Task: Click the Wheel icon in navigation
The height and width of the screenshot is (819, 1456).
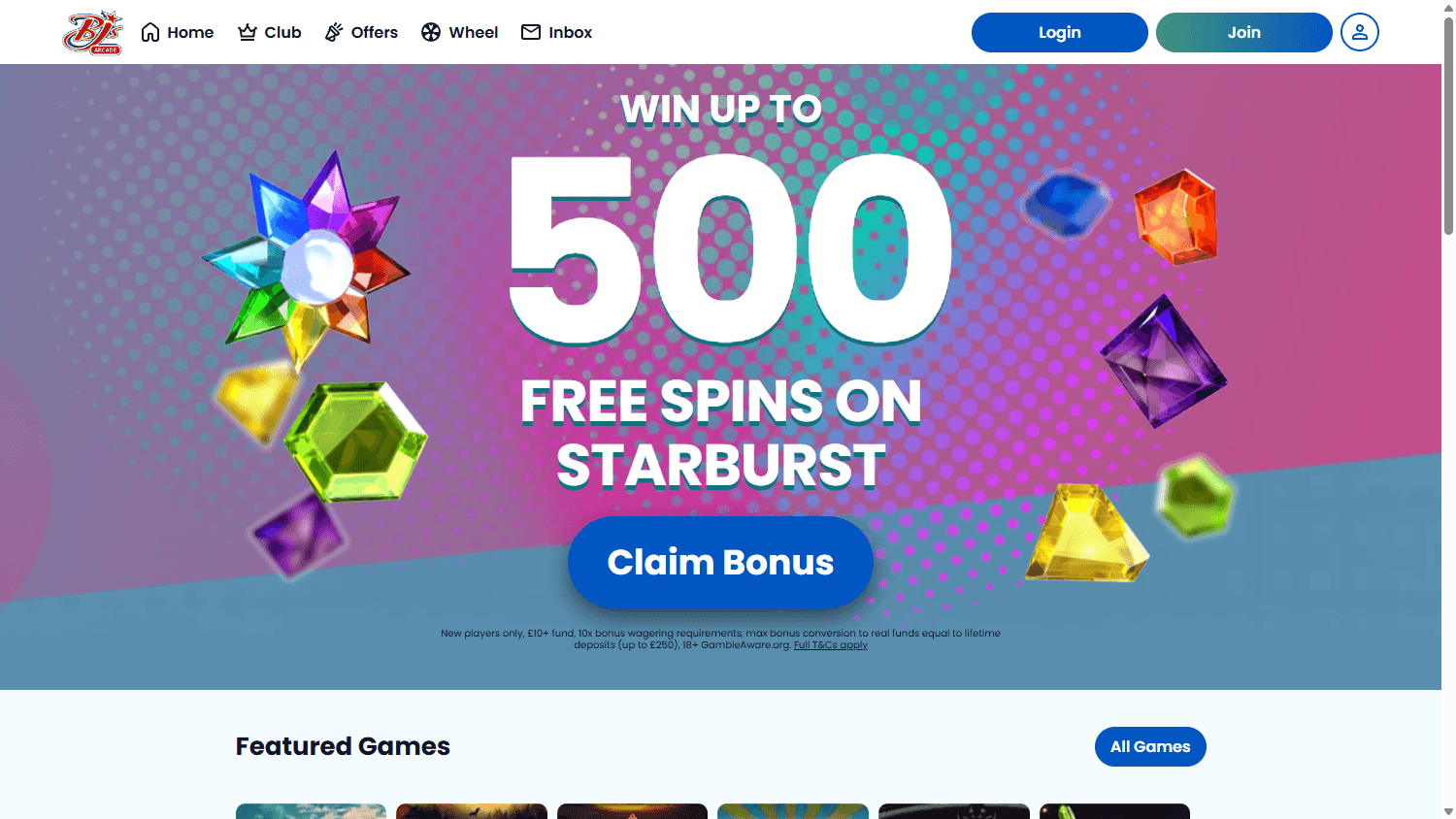Action: click(x=431, y=32)
